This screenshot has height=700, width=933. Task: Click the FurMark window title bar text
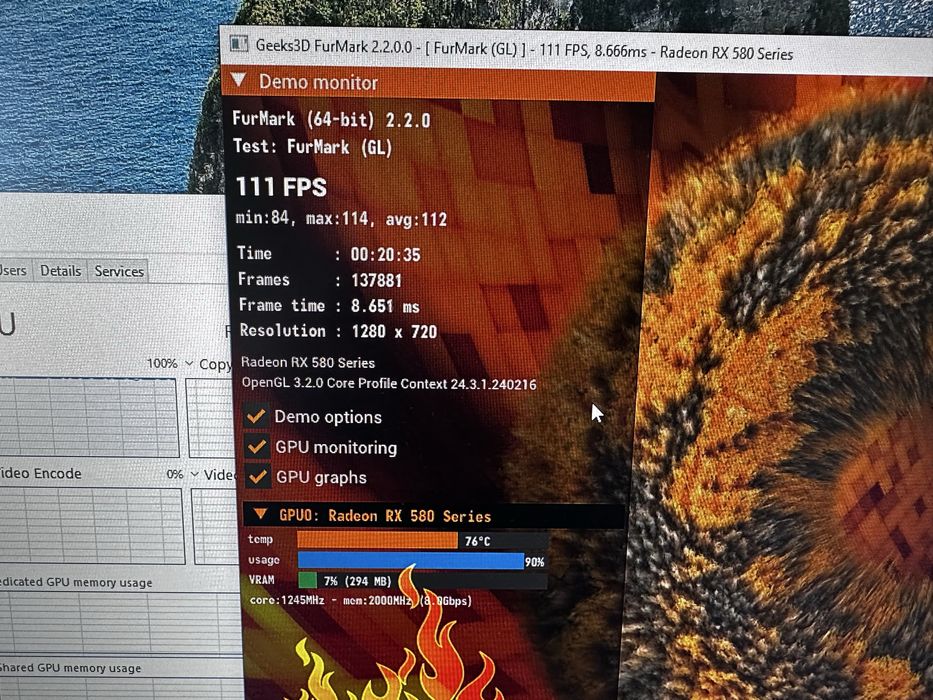pyautogui.click(x=524, y=49)
